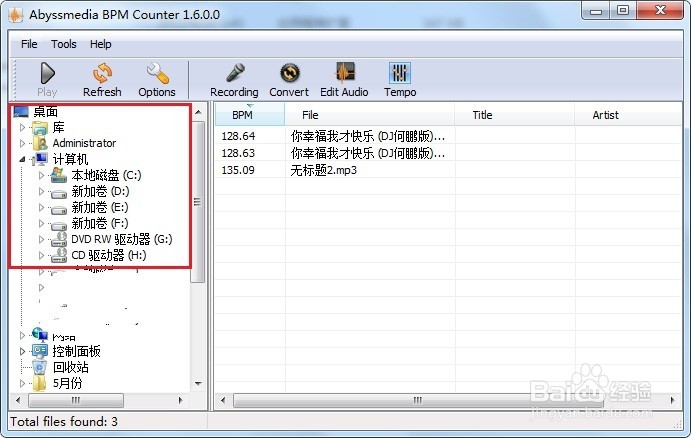Image resolution: width=691 pixels, height=438 pixels.
Task: Expand the CD 驱动器 (H:) node
Action: (x=41, y=255)
